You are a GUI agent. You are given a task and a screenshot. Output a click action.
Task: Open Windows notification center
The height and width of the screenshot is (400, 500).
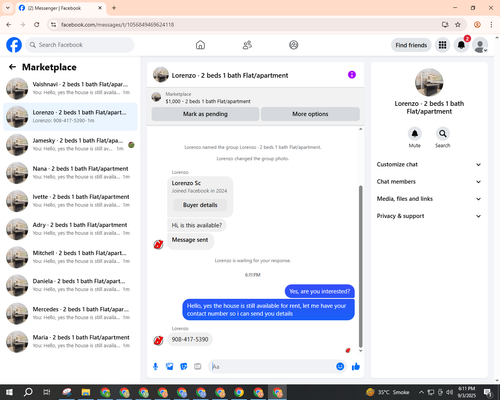coord(488,392)
